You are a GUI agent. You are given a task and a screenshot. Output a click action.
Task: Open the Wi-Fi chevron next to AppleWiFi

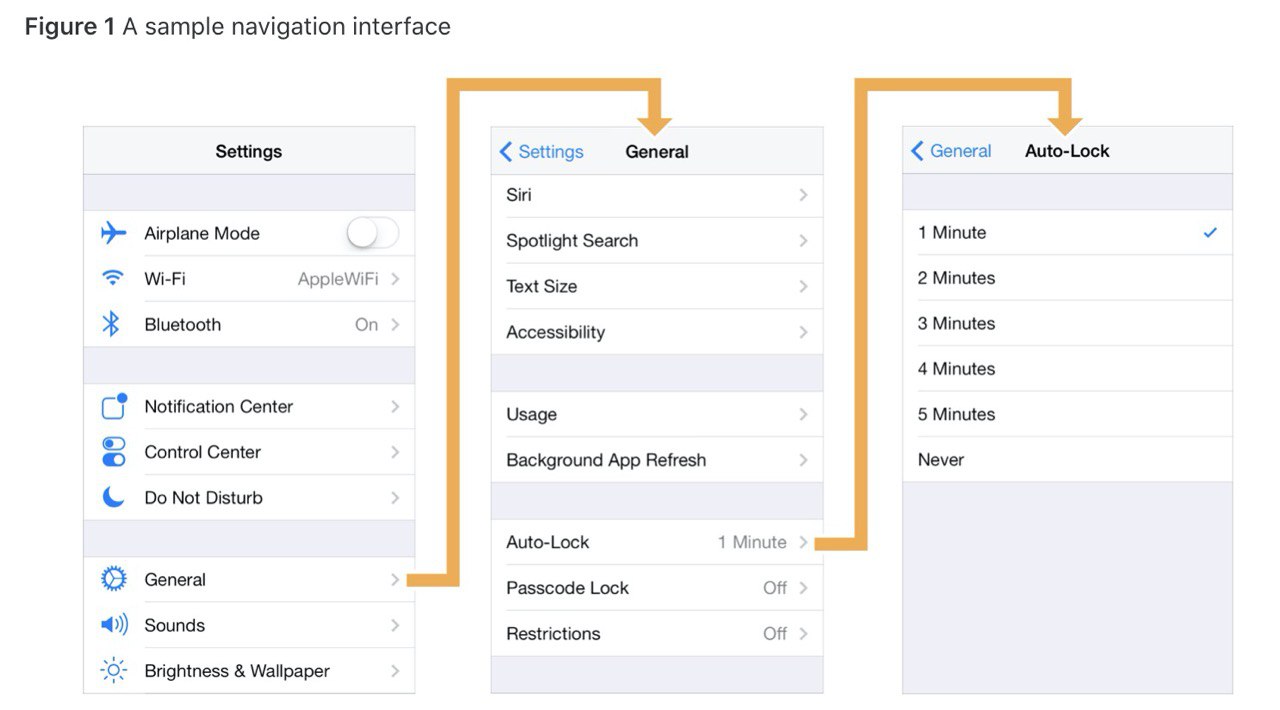(395, 279)
